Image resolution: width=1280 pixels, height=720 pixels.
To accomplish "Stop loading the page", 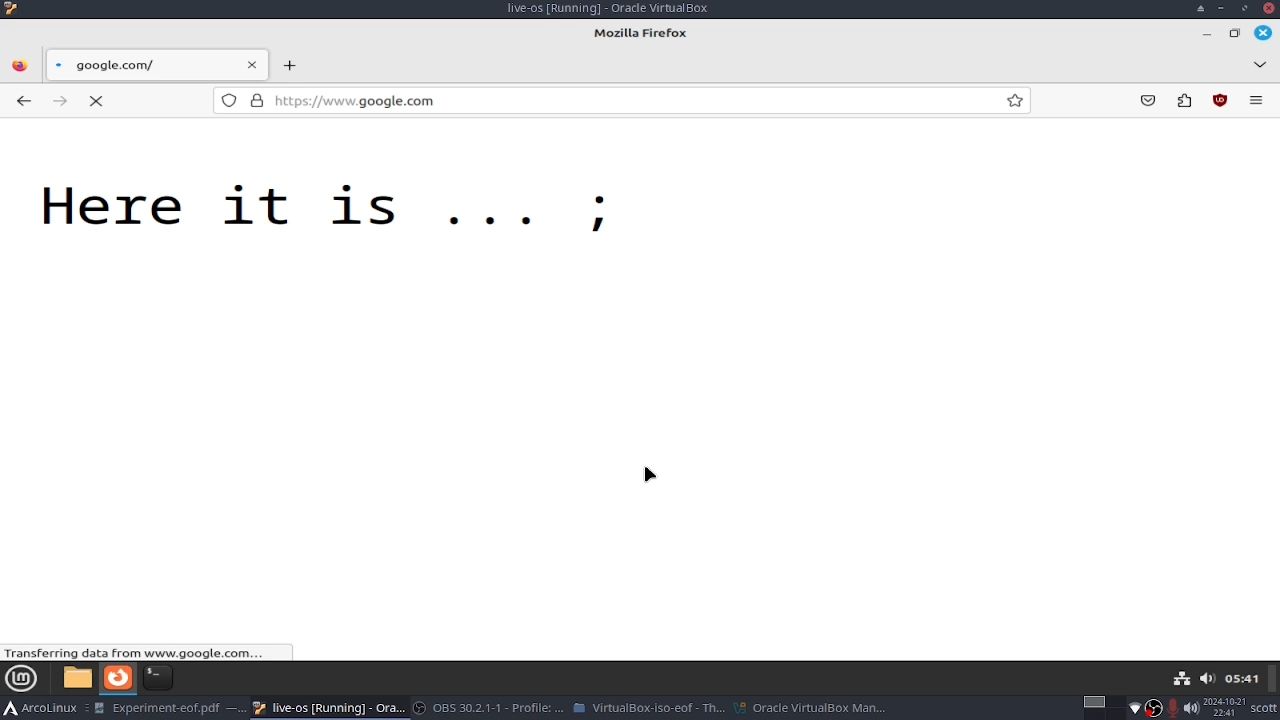I will [96, 101].
